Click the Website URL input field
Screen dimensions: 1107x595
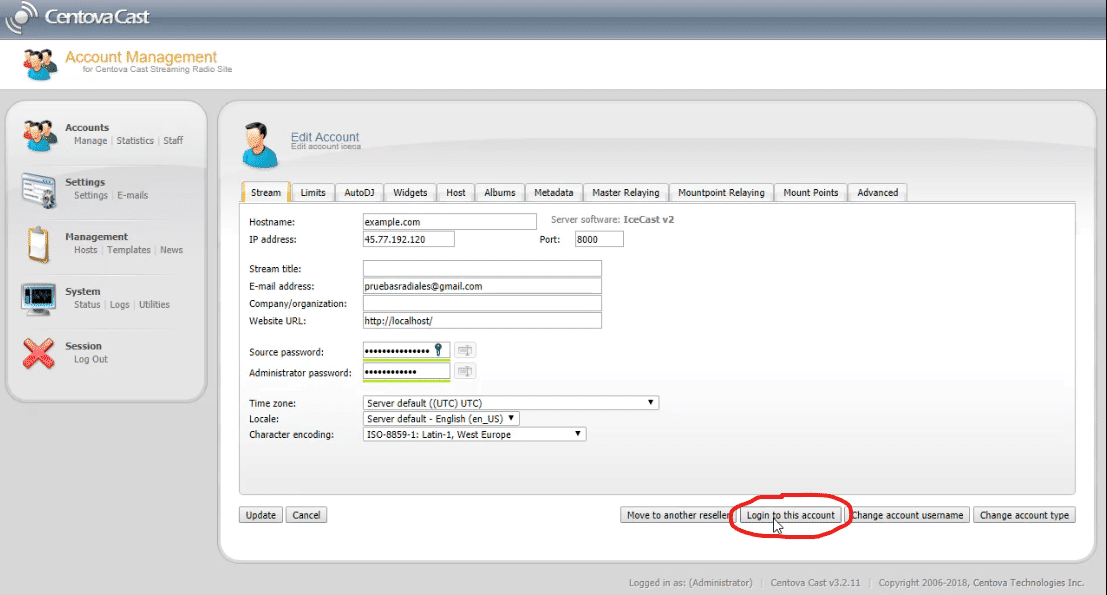482,320
